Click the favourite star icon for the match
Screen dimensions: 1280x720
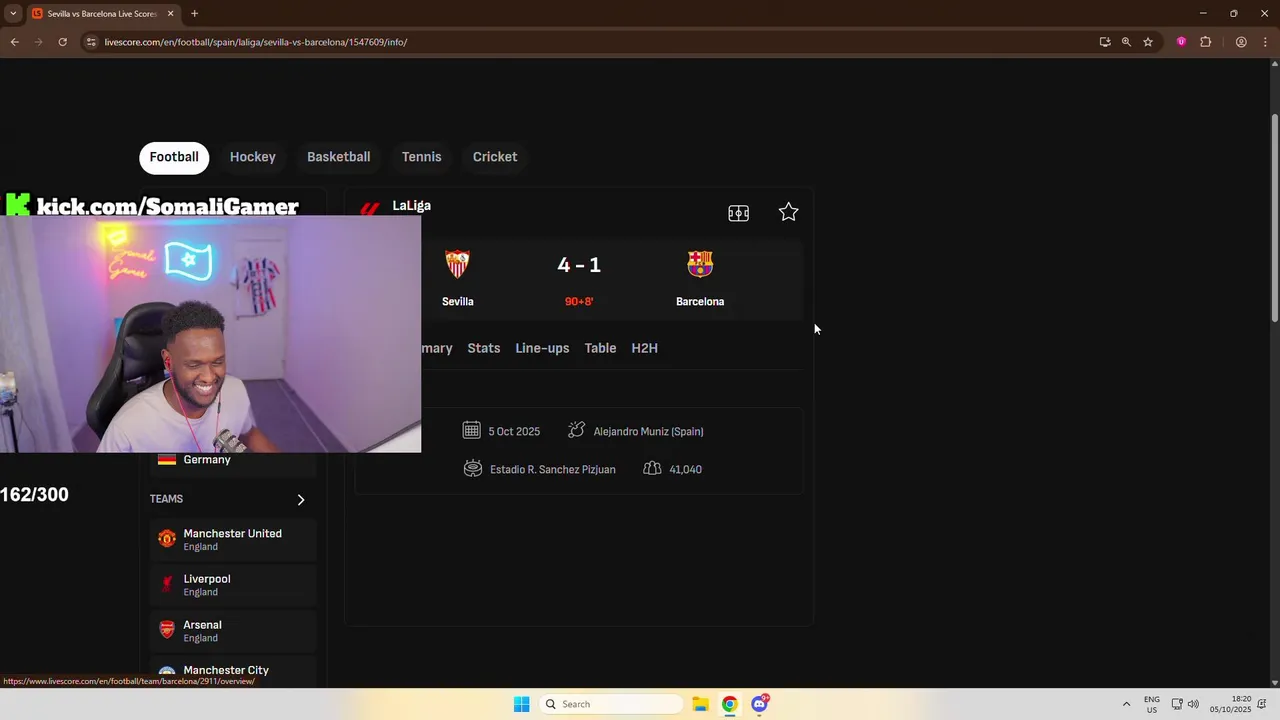coord(789,212)
